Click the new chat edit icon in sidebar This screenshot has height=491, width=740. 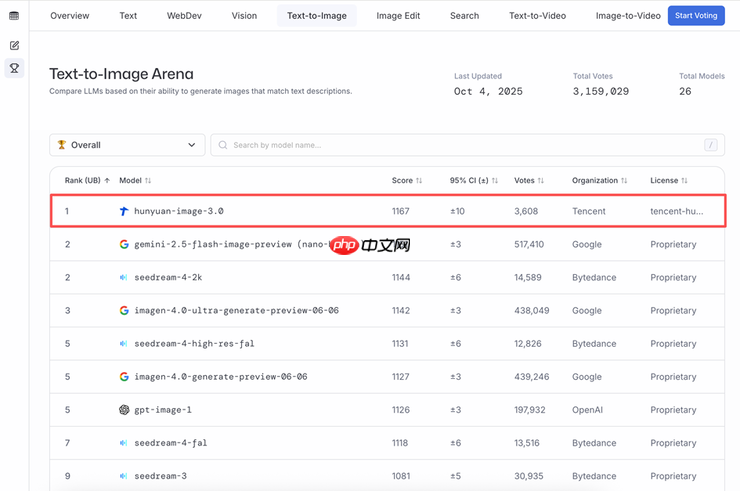click(14, 46)
